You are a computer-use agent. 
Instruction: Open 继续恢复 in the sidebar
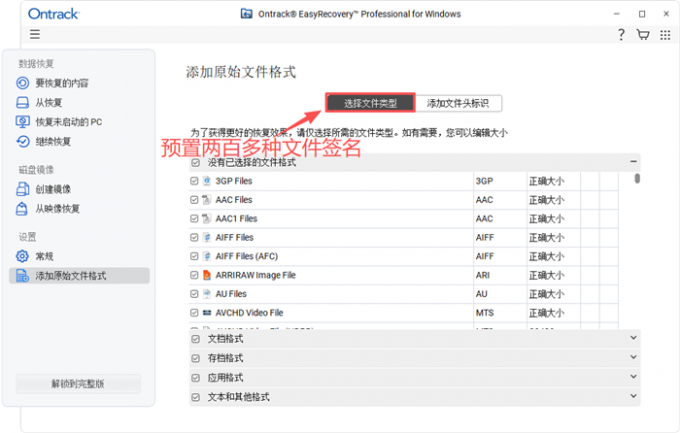tap(53, 141)
